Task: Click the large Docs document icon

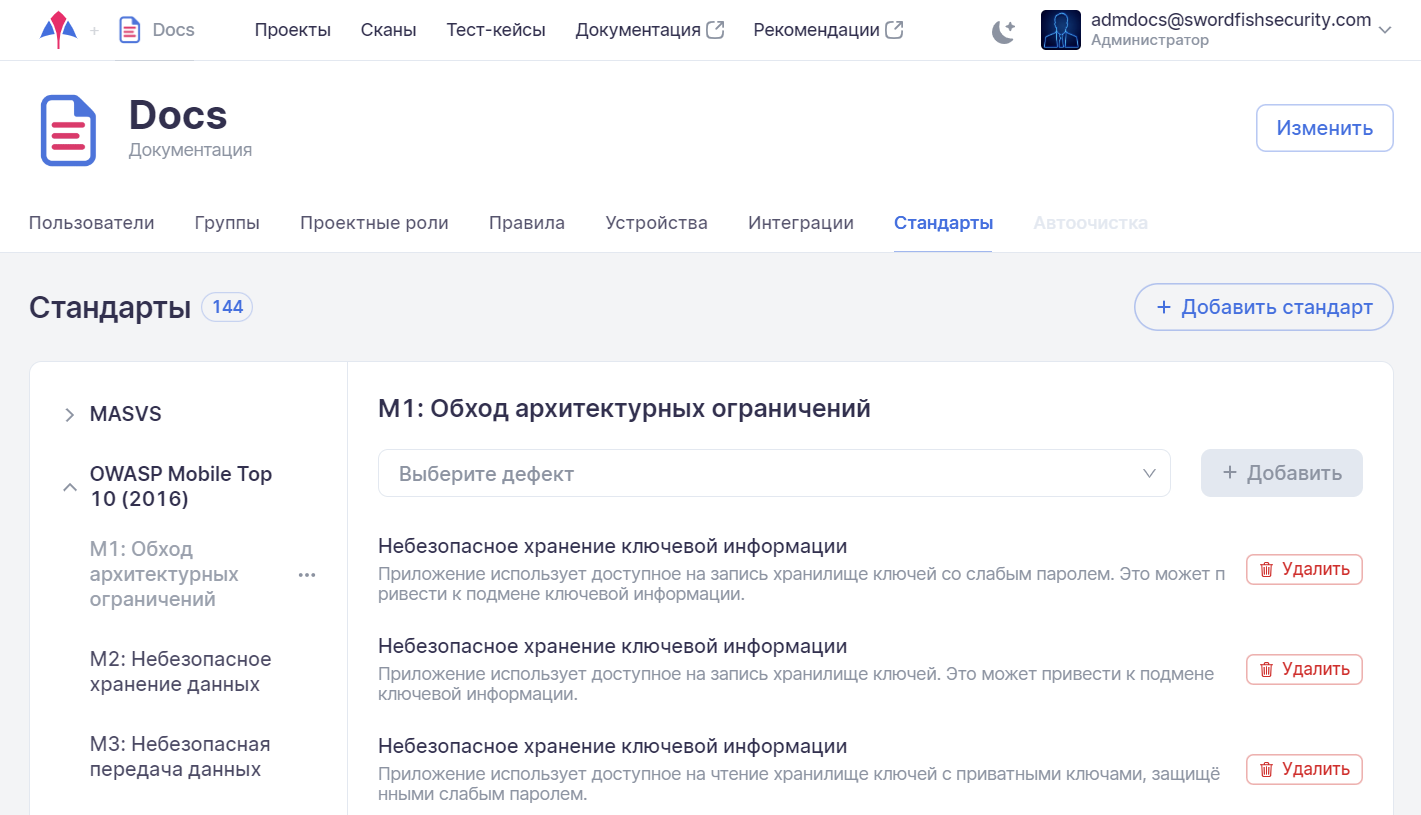Action: (68, 130)
